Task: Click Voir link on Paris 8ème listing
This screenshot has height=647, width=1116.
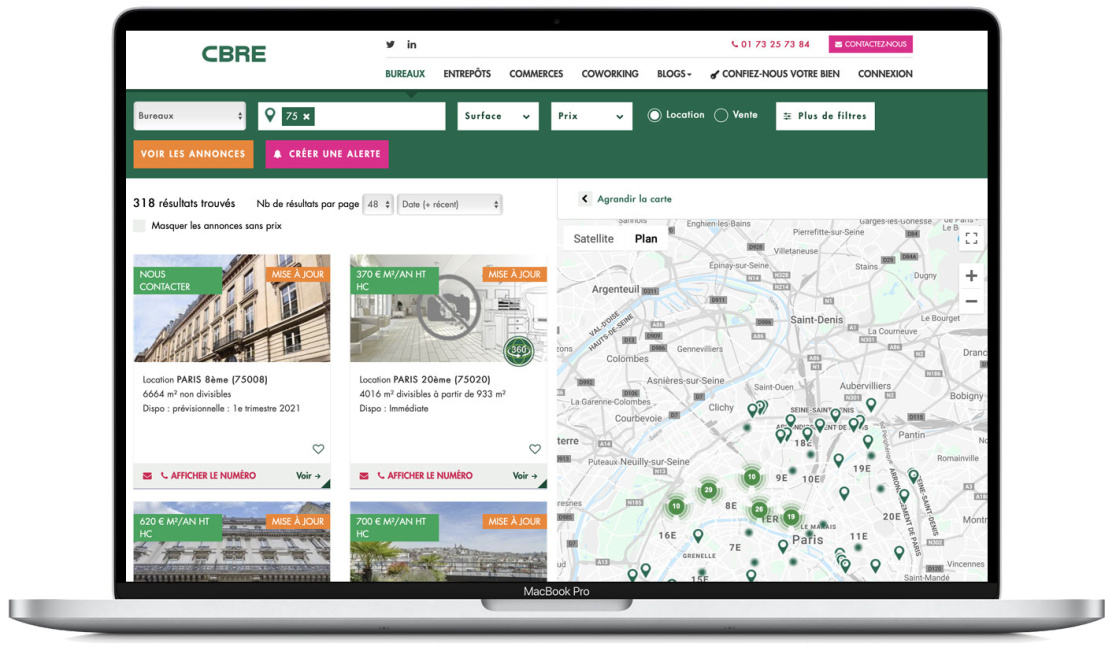Action: pyautogui.click(x=308, y=475)
